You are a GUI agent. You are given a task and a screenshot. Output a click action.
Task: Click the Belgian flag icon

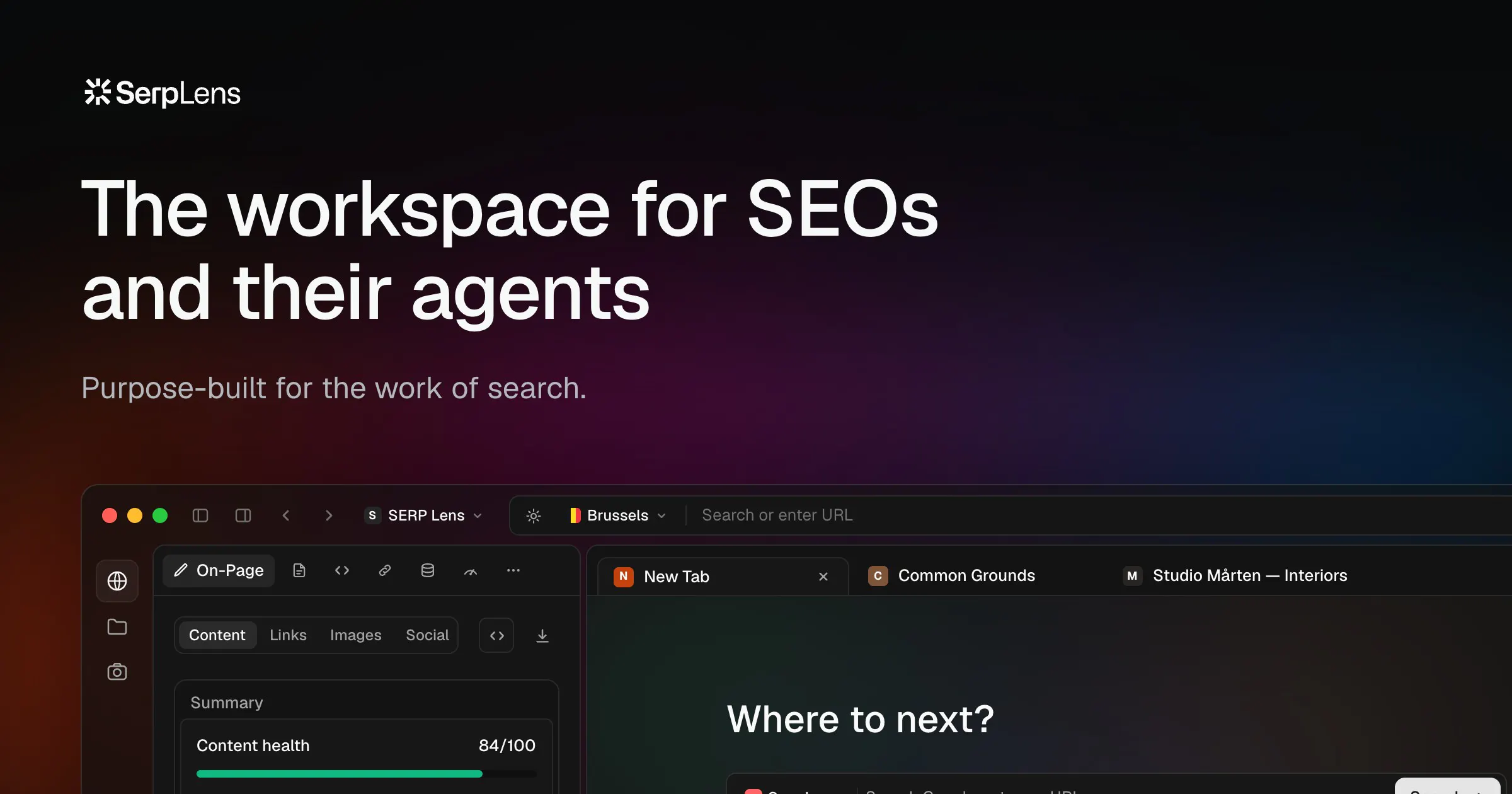point(575,515)
